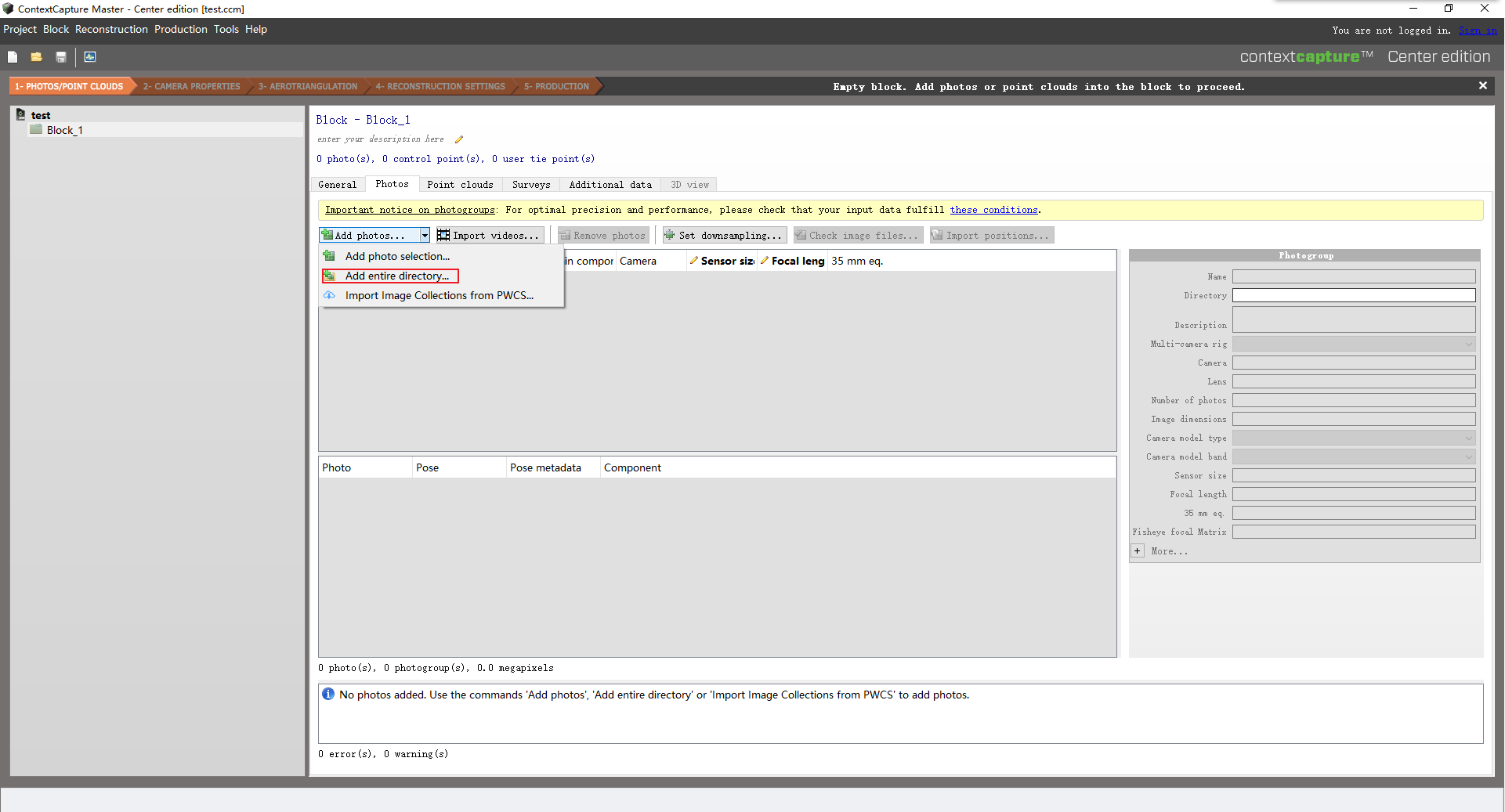Viewport: 1505px width, 812px height.
Task: Click Check image files button
Action: point(857,235)
